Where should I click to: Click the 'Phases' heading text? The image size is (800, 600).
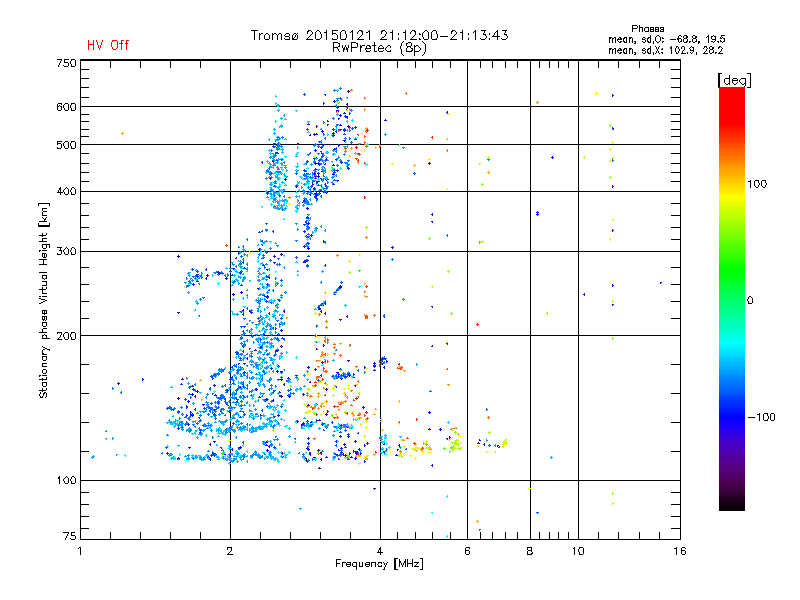click(x=647, y=29)
